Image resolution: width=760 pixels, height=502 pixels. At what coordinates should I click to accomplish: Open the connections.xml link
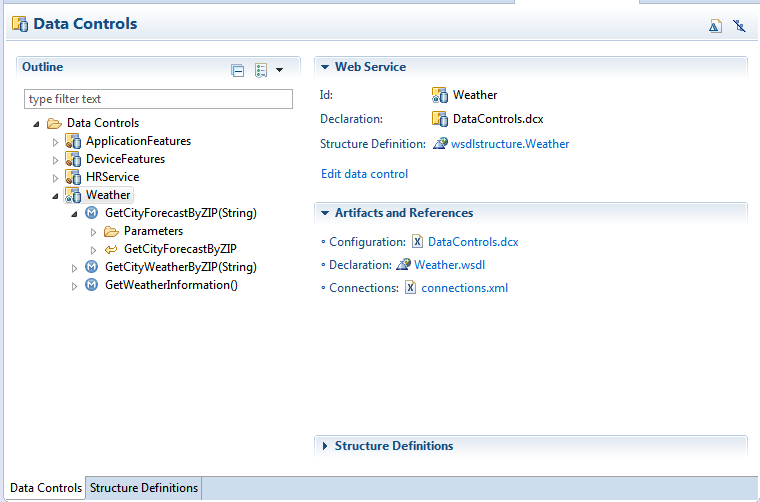pos(464,288)
